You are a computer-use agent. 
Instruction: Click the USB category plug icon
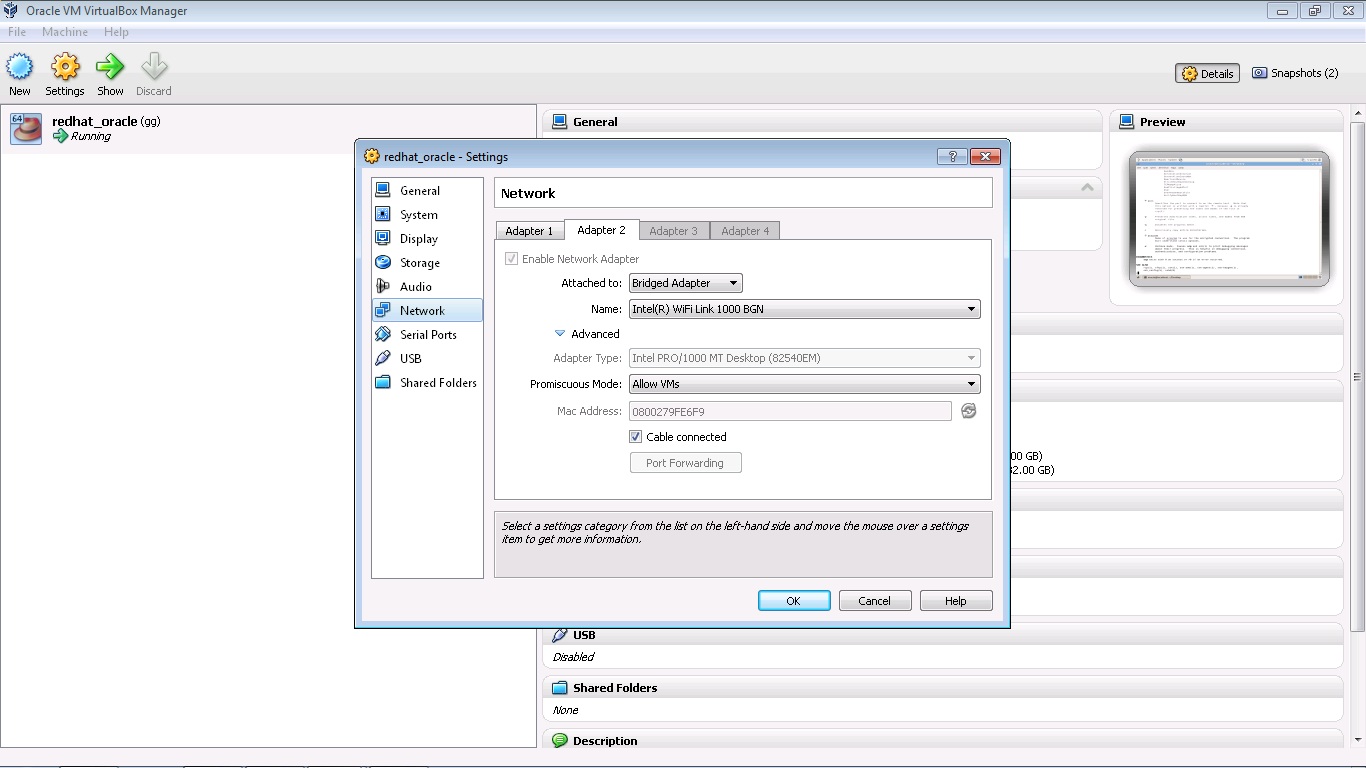383,358
